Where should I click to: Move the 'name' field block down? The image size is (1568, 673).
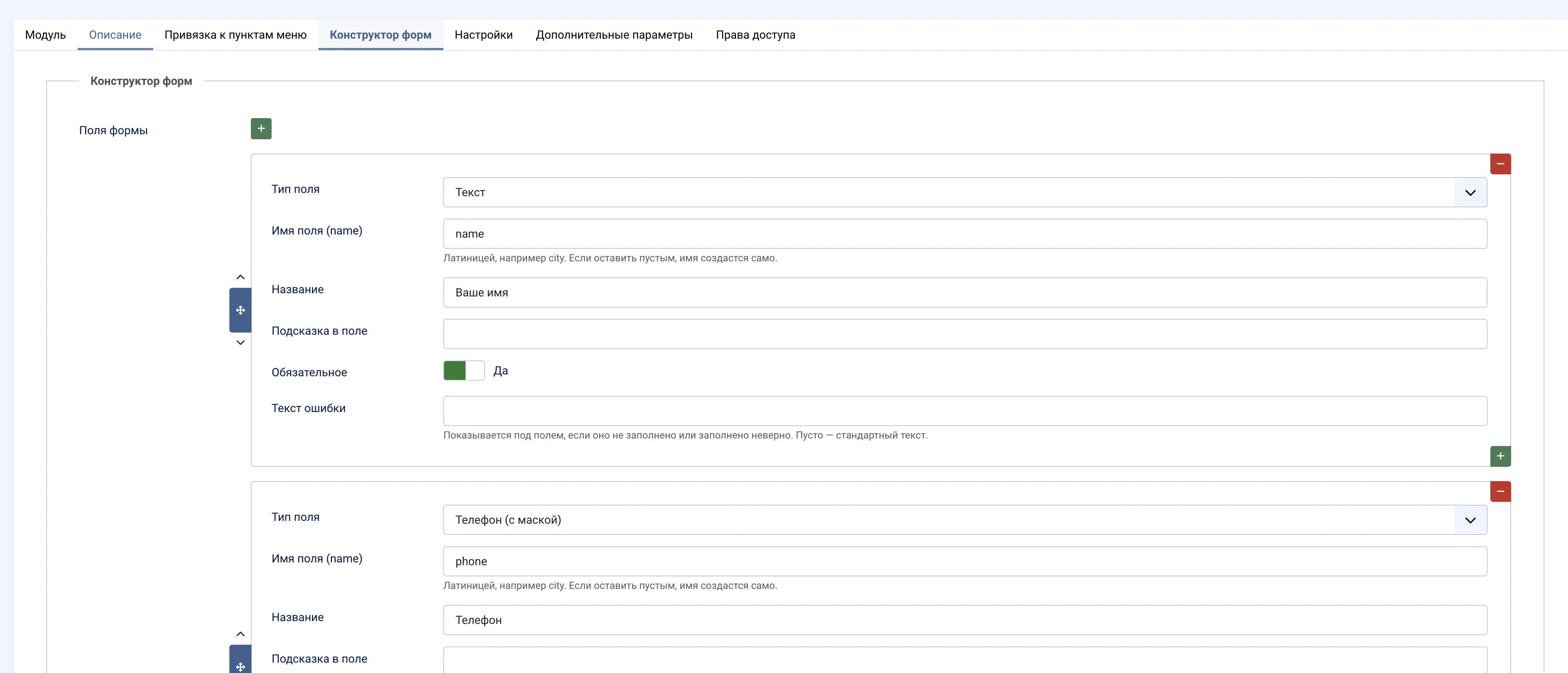coord(240,342)
